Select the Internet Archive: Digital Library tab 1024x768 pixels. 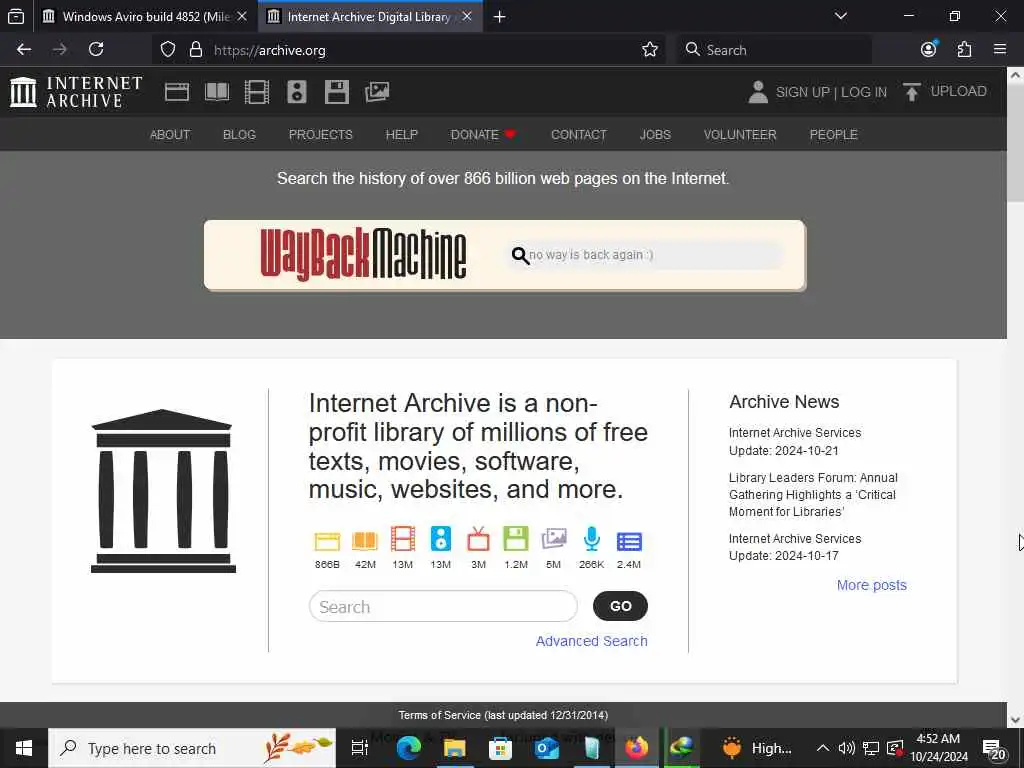click(x=370, y=16)
